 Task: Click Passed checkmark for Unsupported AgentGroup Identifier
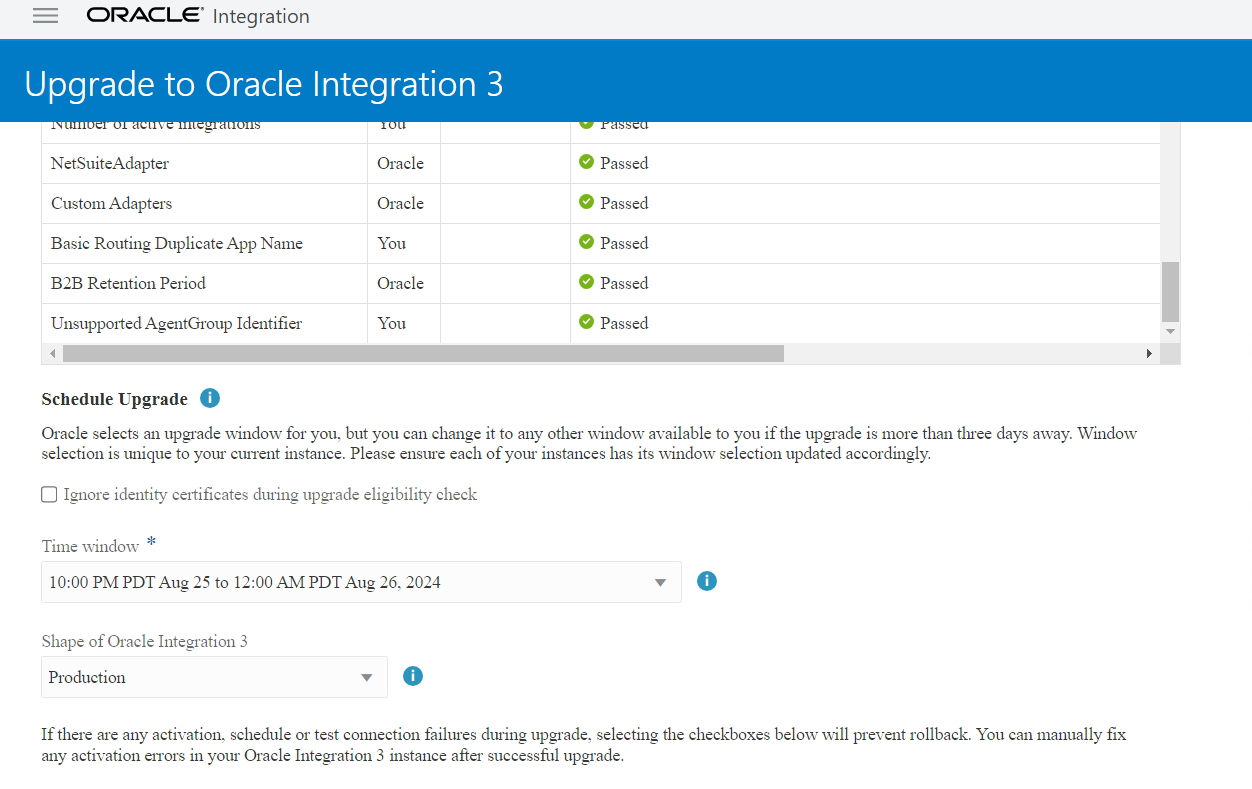(x=587, y=322)
